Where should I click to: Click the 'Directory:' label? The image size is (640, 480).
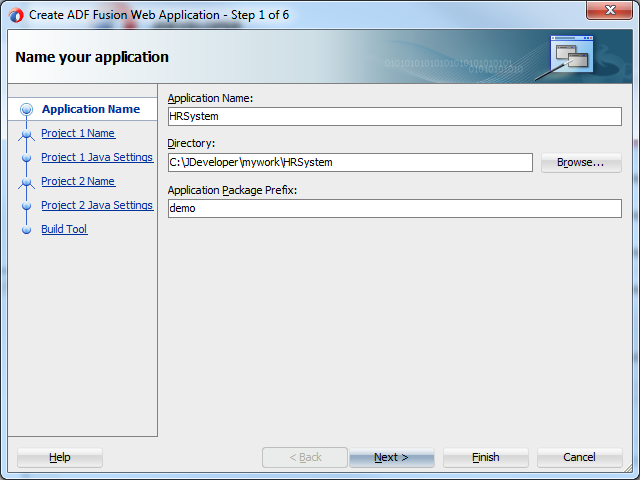click(x=191, y=143)
